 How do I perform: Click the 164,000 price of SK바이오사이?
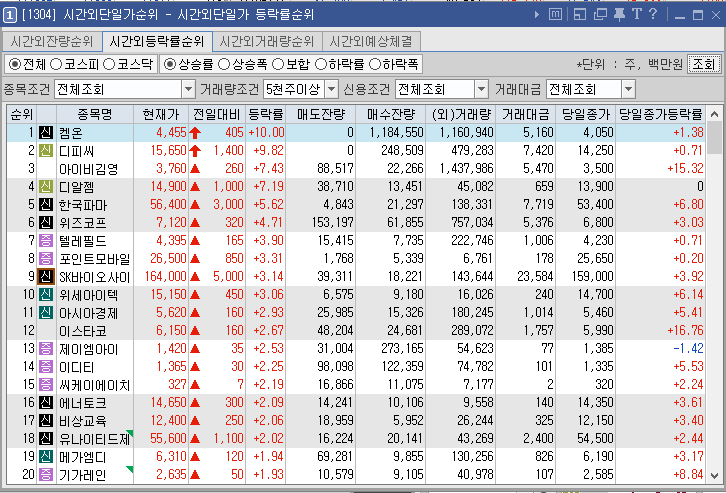tap(165, 276)
